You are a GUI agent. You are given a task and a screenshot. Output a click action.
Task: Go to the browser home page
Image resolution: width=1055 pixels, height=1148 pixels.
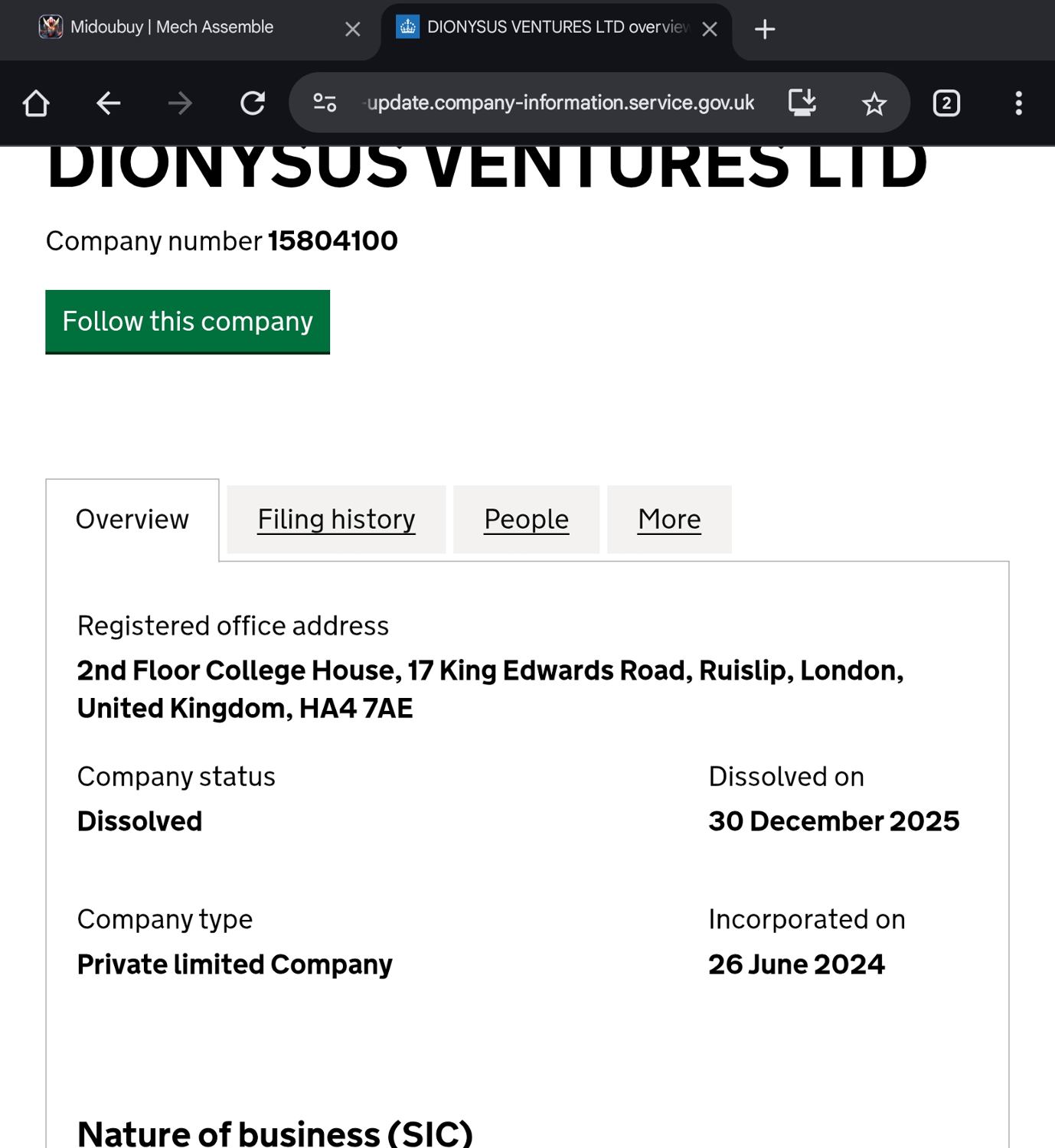tap(36, 103)
